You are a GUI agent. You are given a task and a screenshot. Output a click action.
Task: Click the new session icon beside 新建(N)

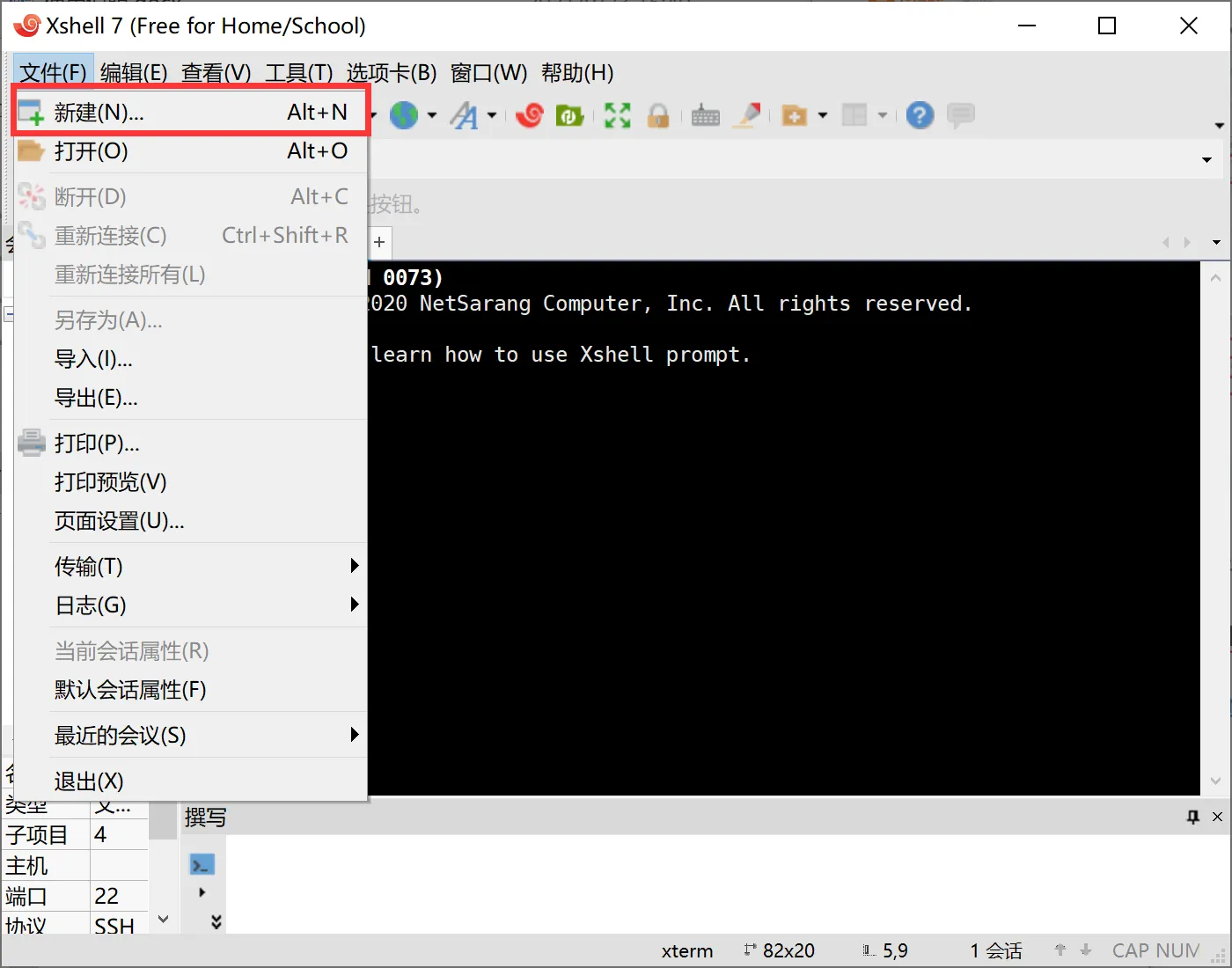coord(31,113)
